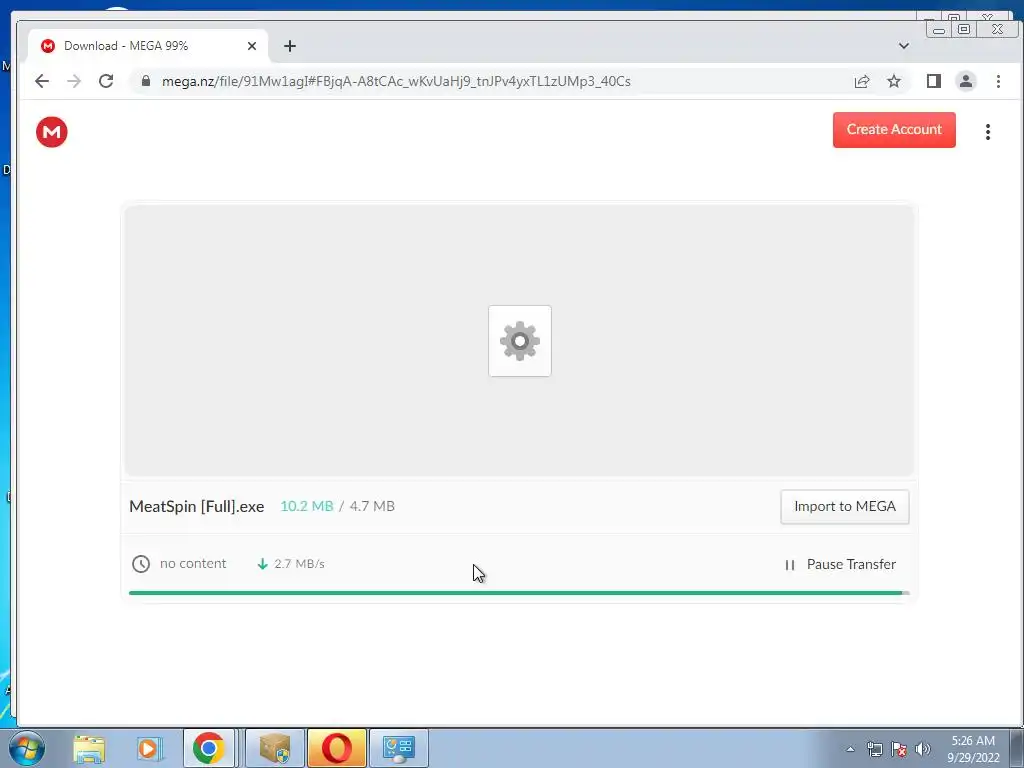Open the Chrome profile avatar
Screen dimensions: 1024x768
[x=966, y=81]
